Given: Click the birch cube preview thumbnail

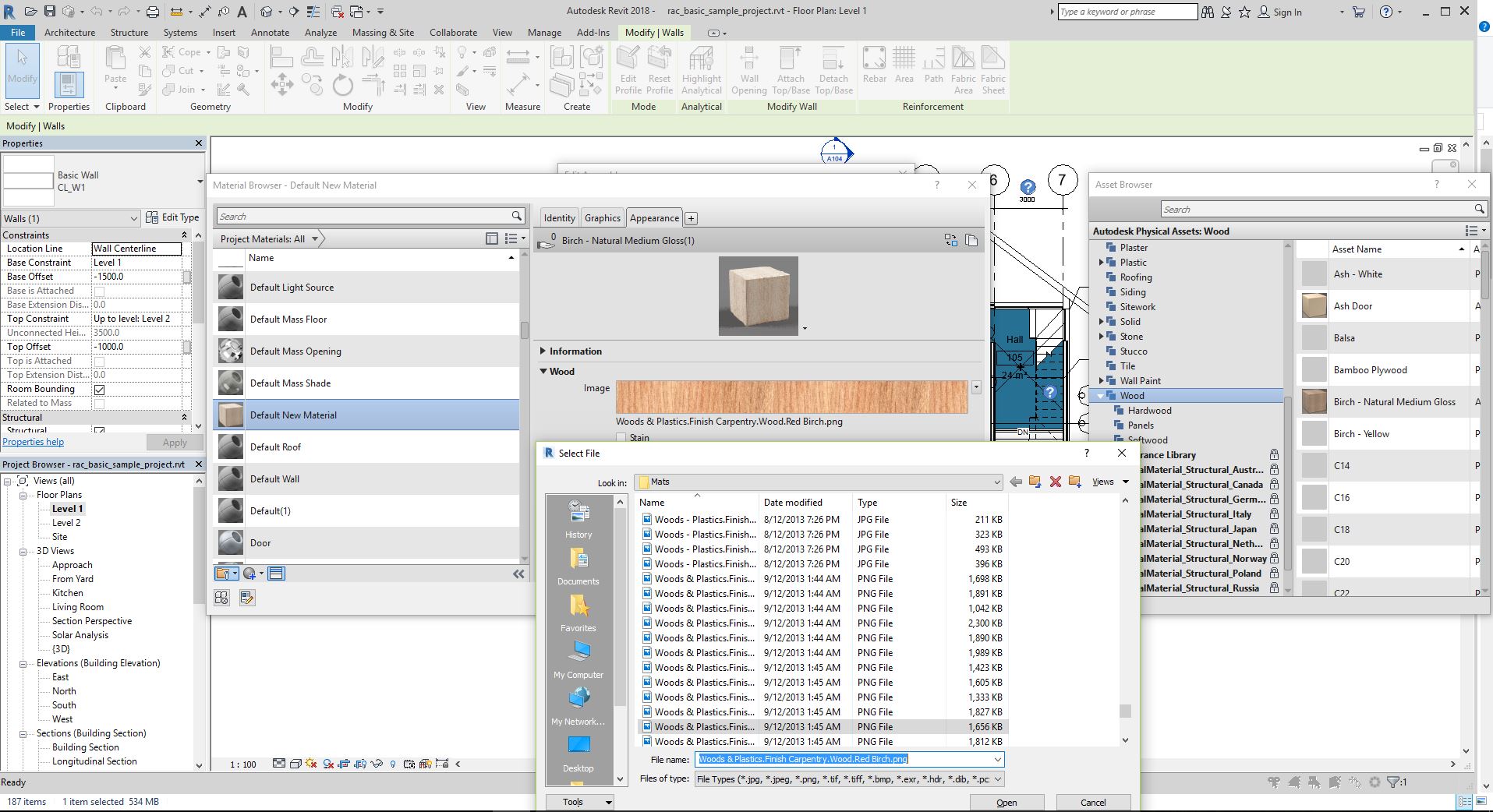Looking at the screenshot, I should click(x=759, y=296).
